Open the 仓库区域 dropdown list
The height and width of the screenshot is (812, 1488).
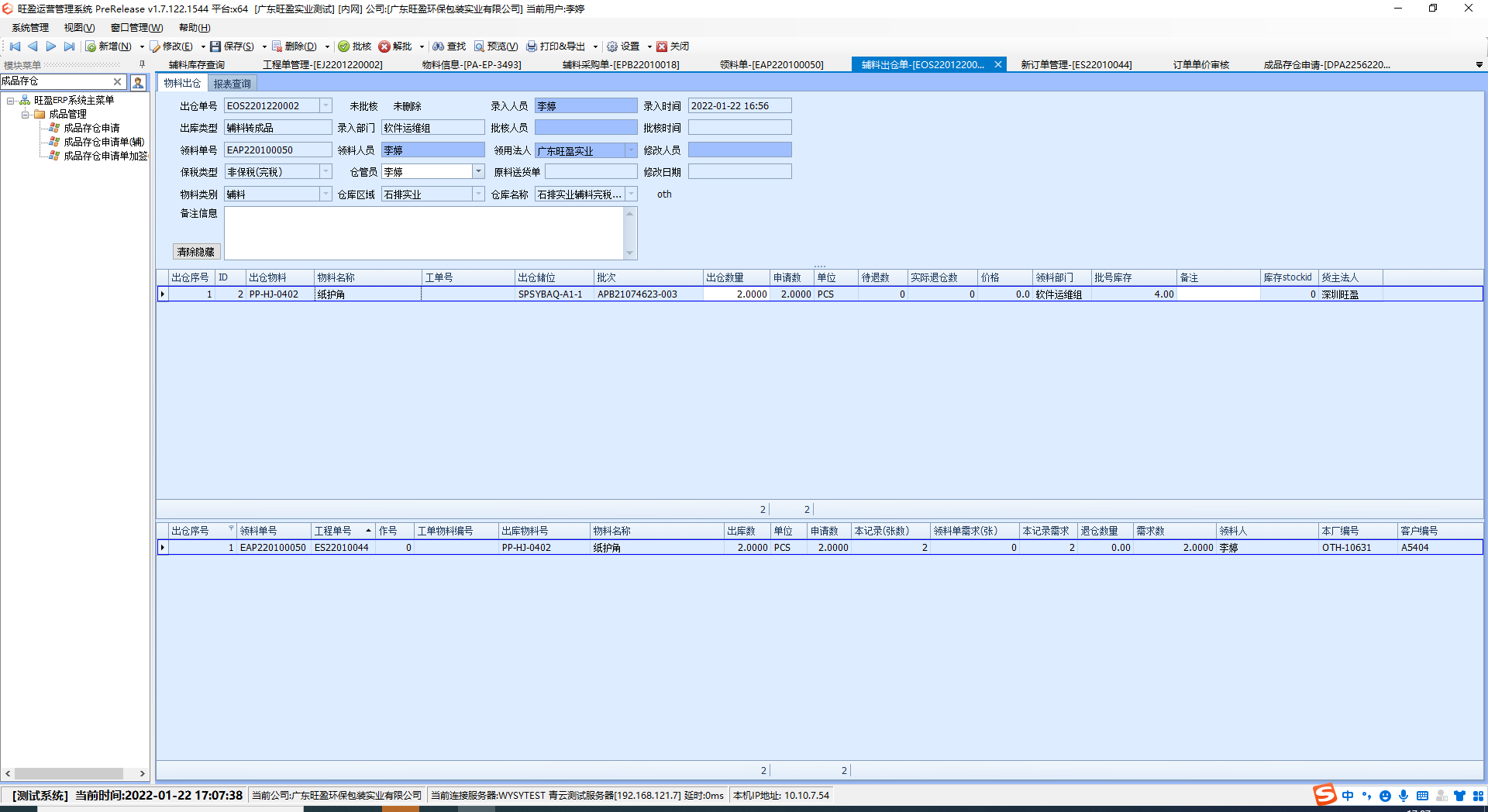[478, 194]
